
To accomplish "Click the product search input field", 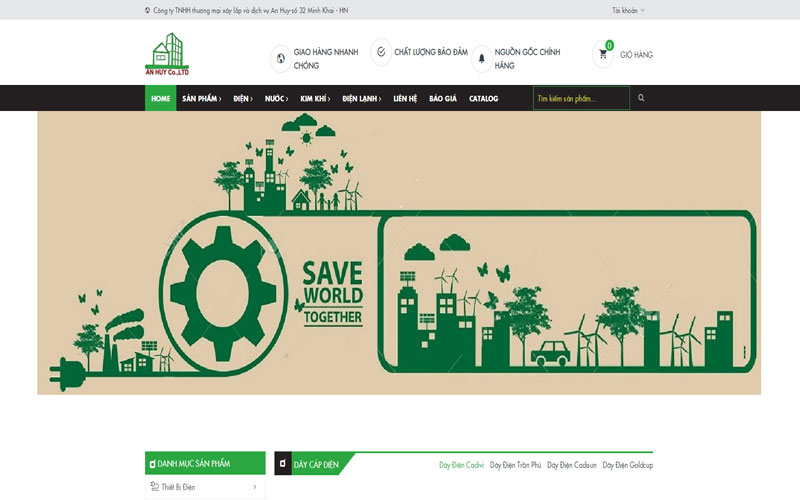I will [580, 98].
